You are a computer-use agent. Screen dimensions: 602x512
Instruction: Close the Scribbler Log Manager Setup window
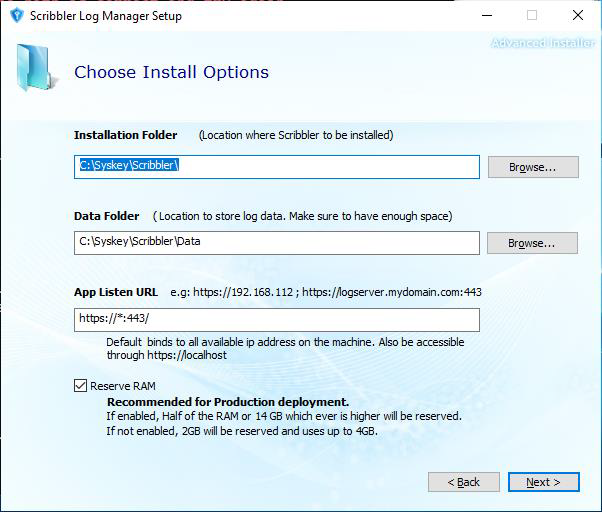578,16
